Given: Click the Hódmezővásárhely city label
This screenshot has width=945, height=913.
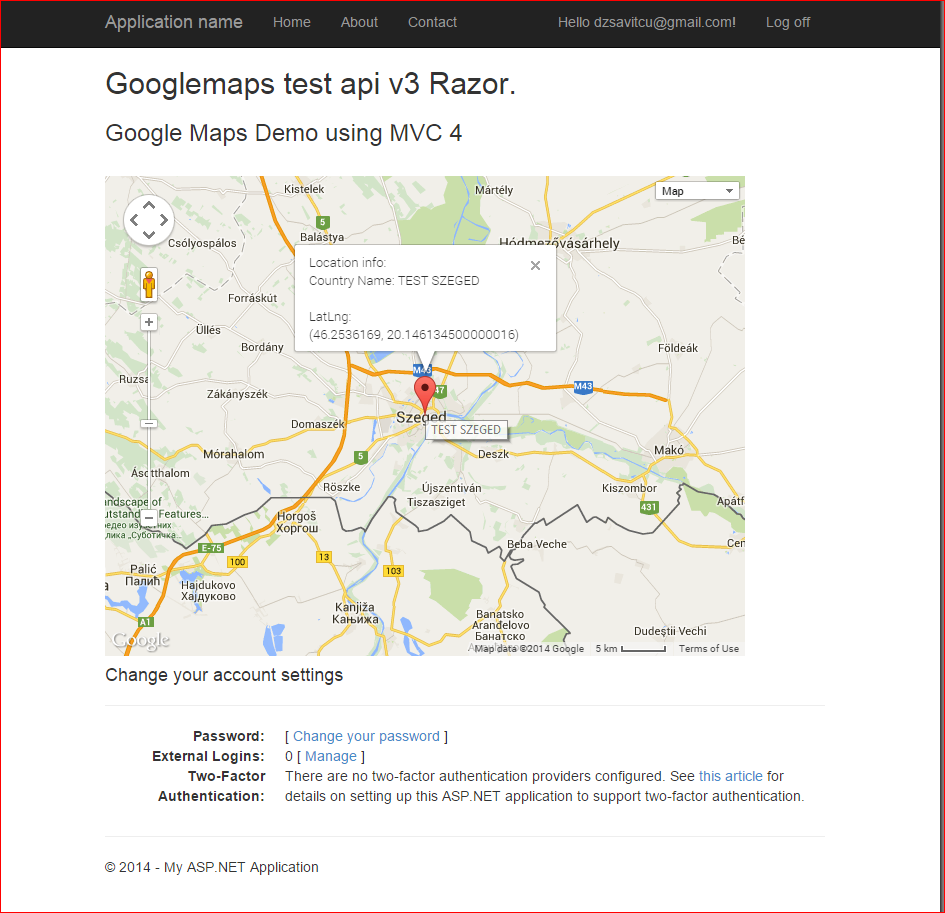Looking at the screenshot, I should coord(559,243).
